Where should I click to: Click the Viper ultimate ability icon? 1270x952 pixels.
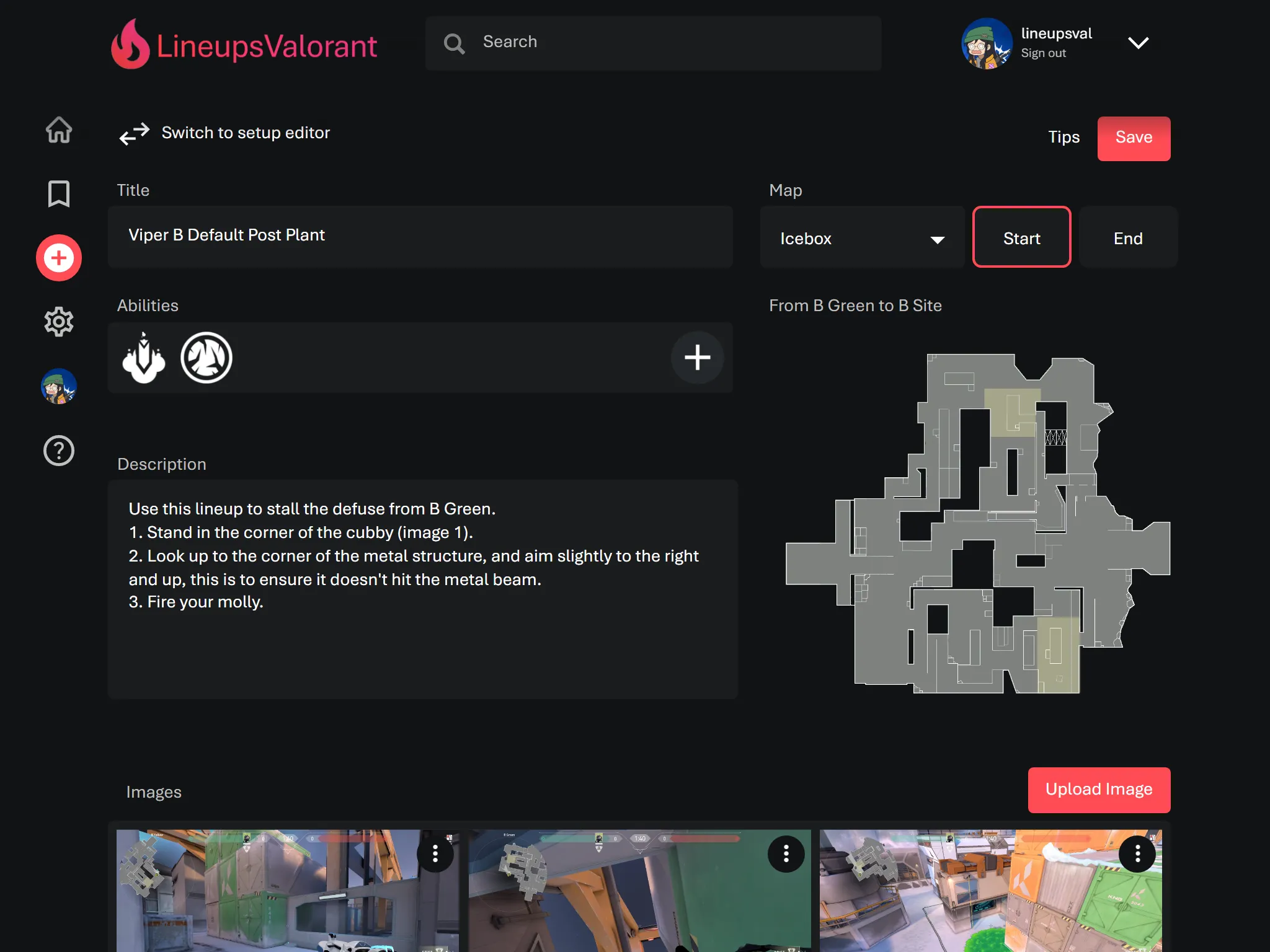(x=206, y=357)
